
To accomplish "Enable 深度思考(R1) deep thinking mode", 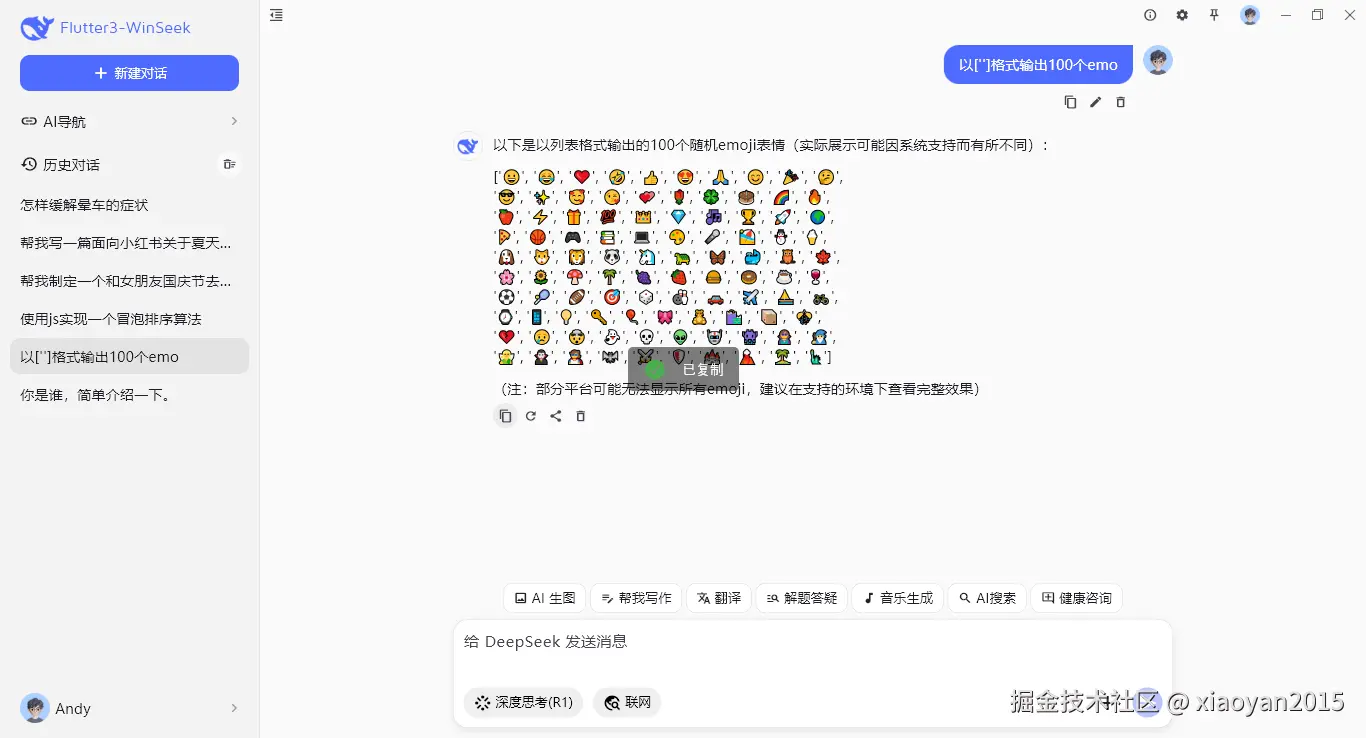I will (522, 702).
